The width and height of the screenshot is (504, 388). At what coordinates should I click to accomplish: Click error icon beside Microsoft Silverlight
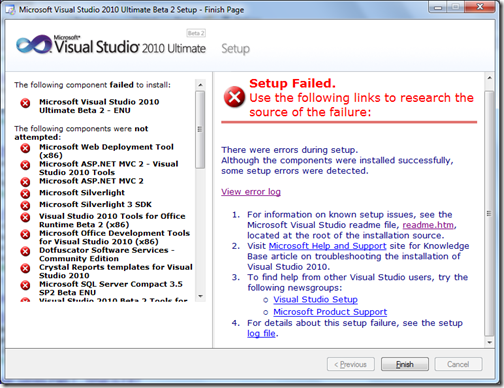(x=25, y=193)
